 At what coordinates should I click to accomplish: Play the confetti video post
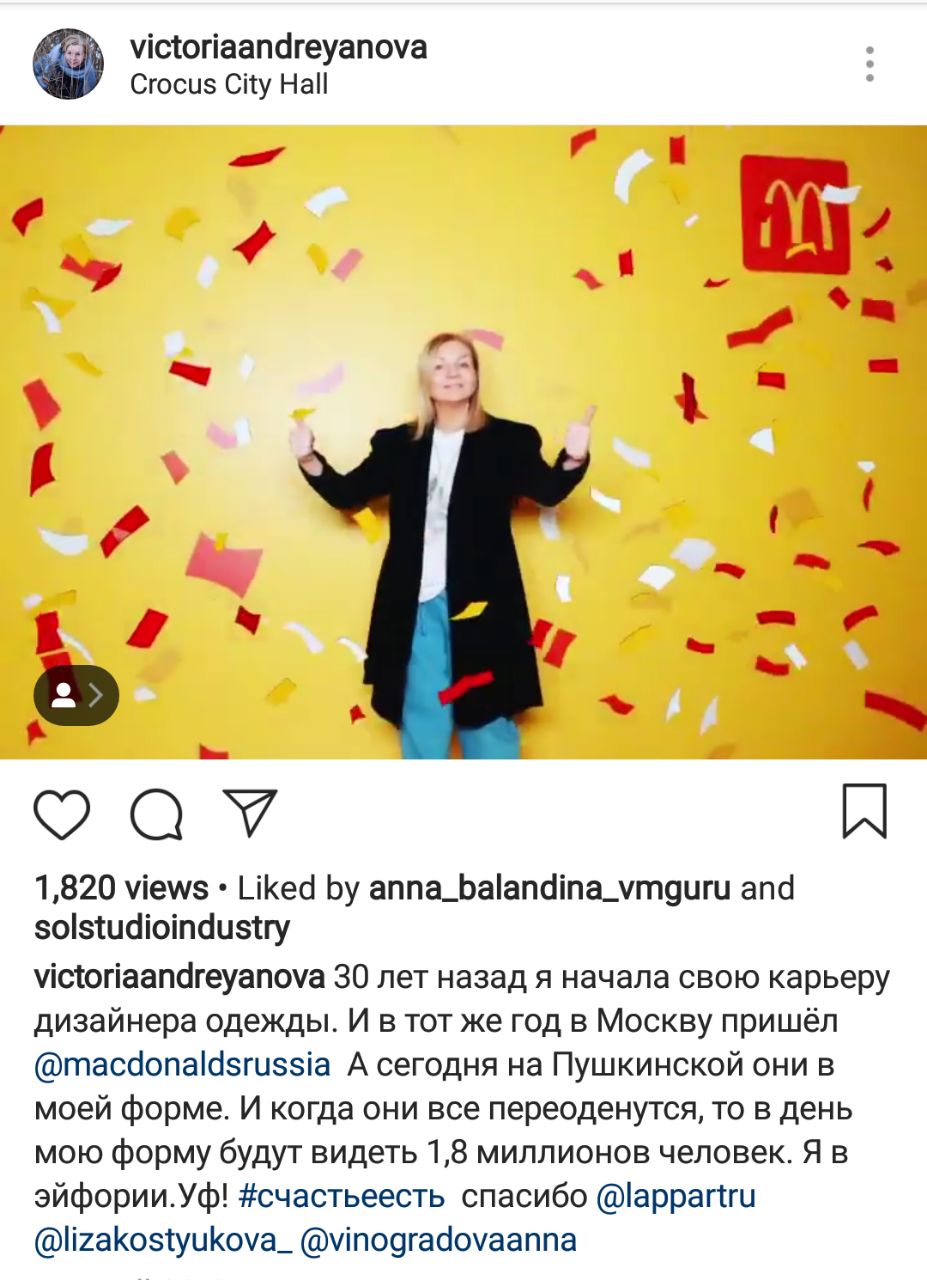click(463, 441)
